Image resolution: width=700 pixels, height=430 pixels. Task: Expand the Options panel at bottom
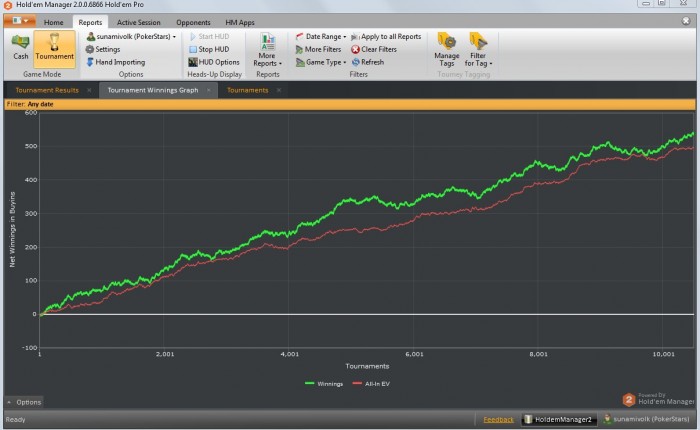coord(24,402)
